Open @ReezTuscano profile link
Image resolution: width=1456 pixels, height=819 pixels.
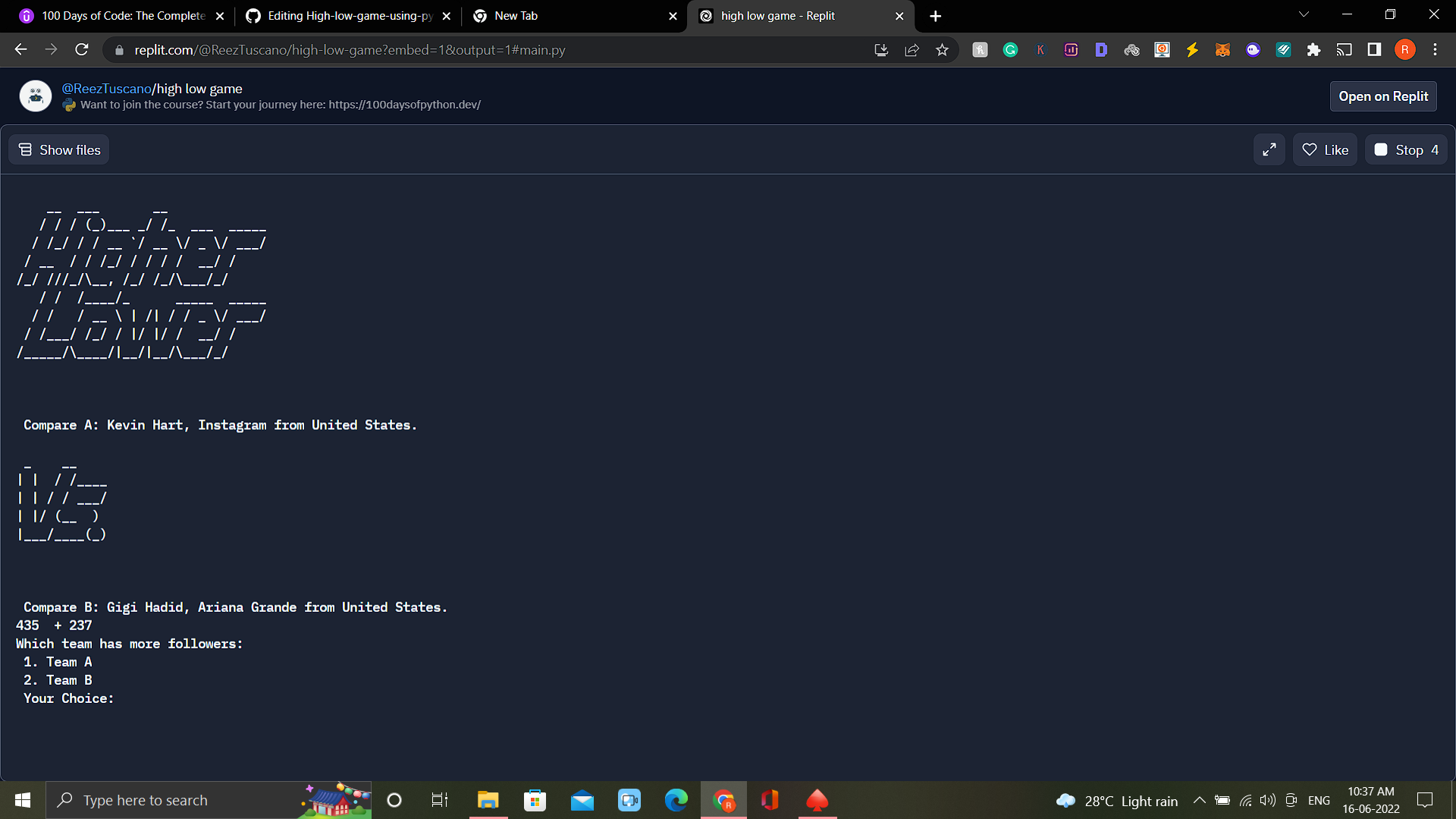pos(106,89)
